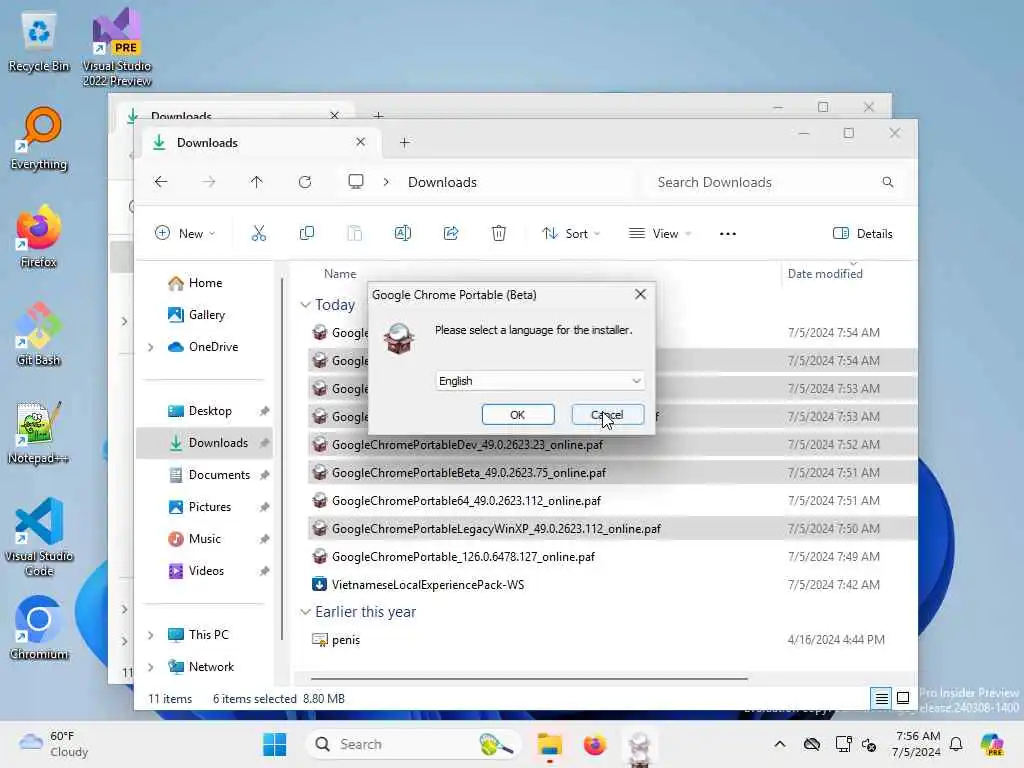Screen dimensions: 1024x768
Task: Click the Delete trash icon in toolbar
Action: (x=499, y=233)
